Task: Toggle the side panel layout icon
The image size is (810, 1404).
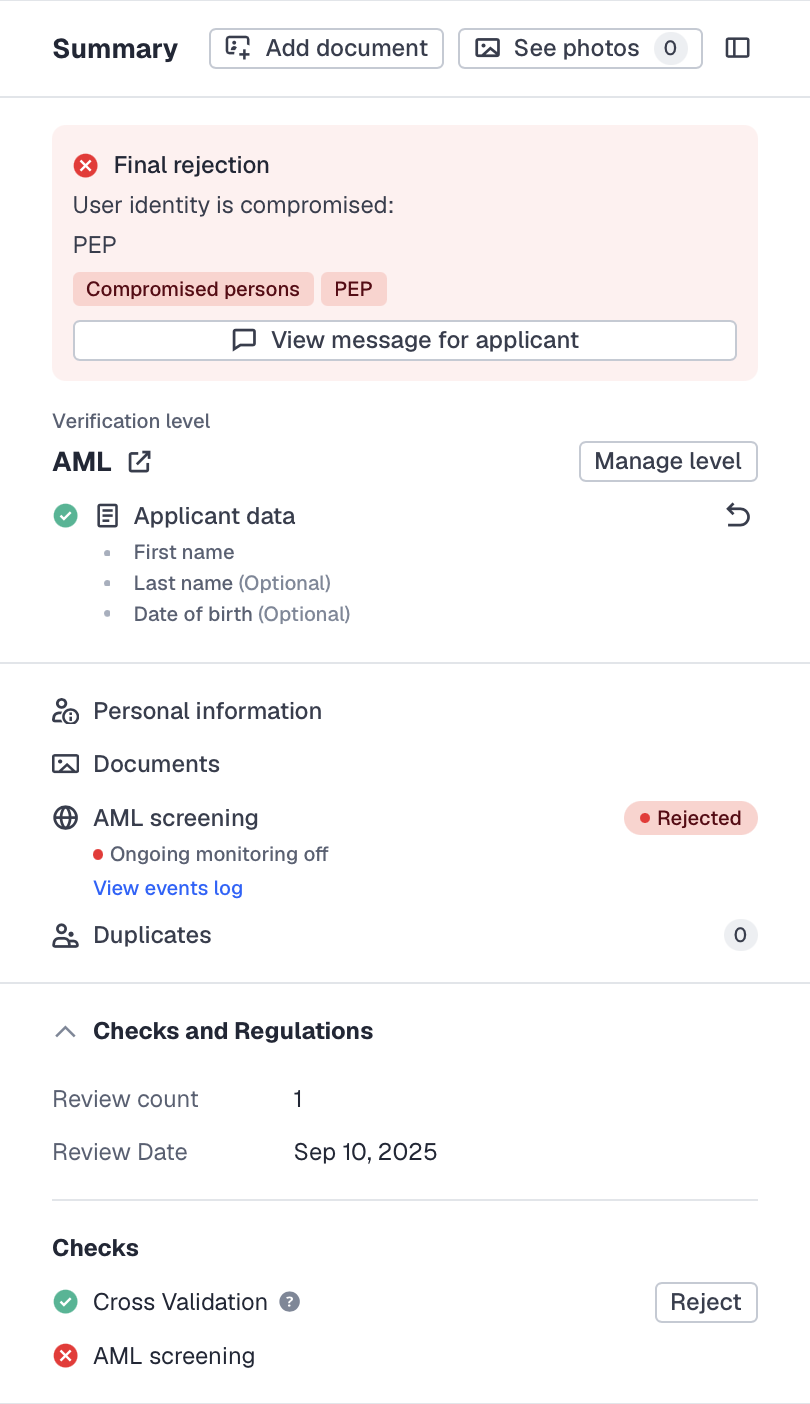Action: point(737,48)
